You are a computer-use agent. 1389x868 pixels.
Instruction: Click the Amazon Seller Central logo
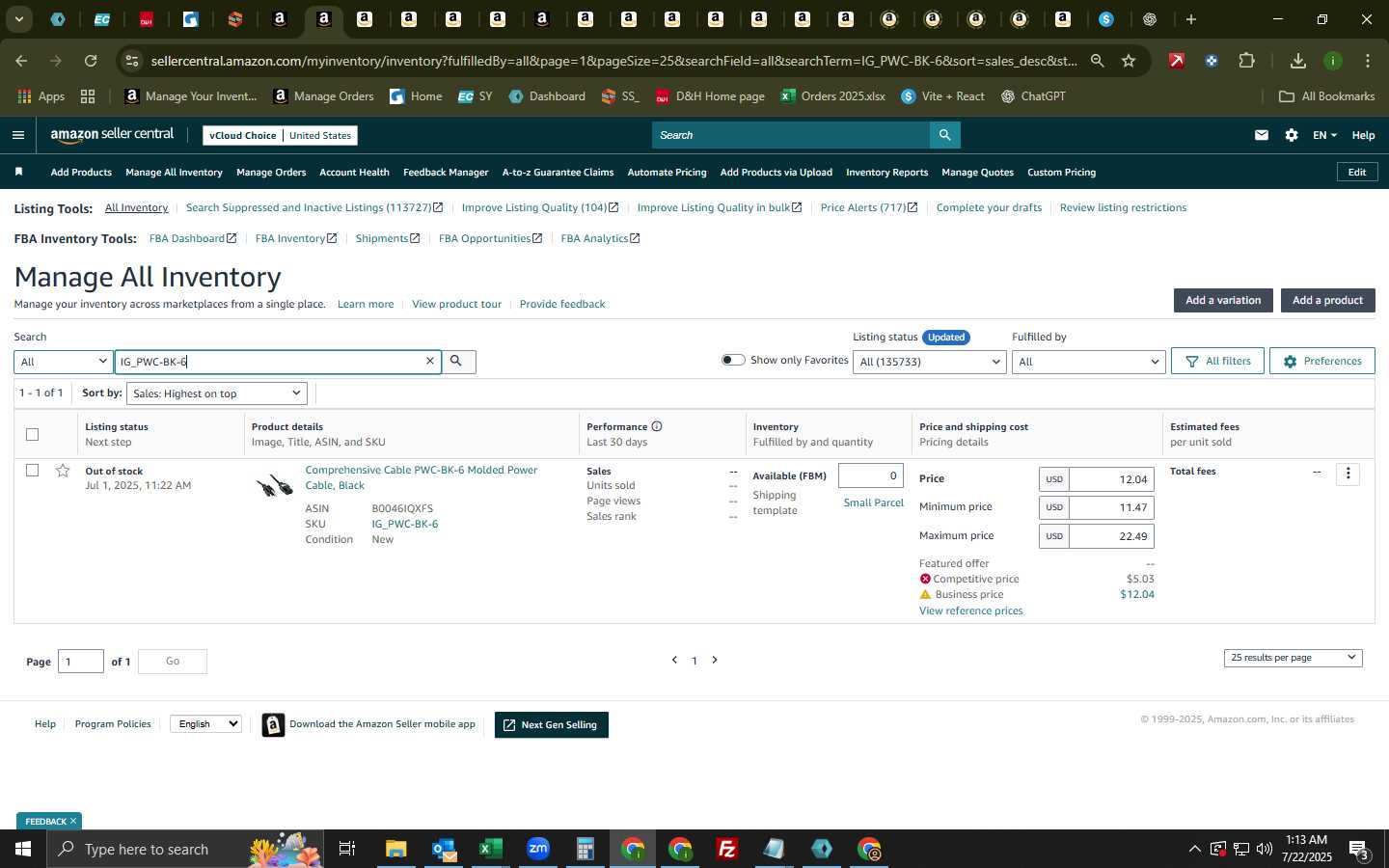112,135
